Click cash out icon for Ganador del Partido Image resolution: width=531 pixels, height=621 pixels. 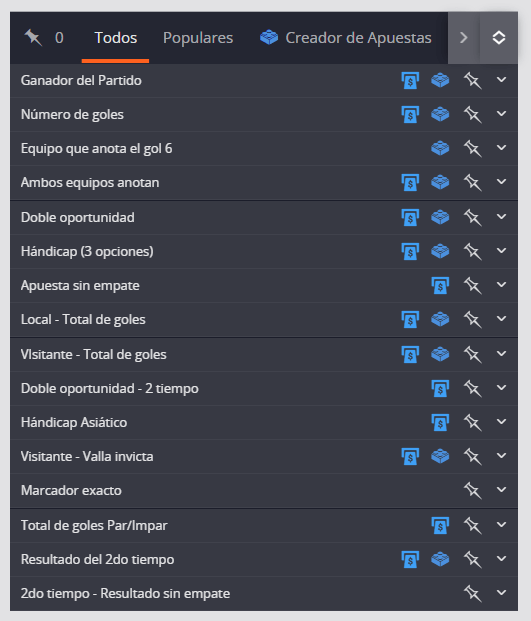pos(410,81)
